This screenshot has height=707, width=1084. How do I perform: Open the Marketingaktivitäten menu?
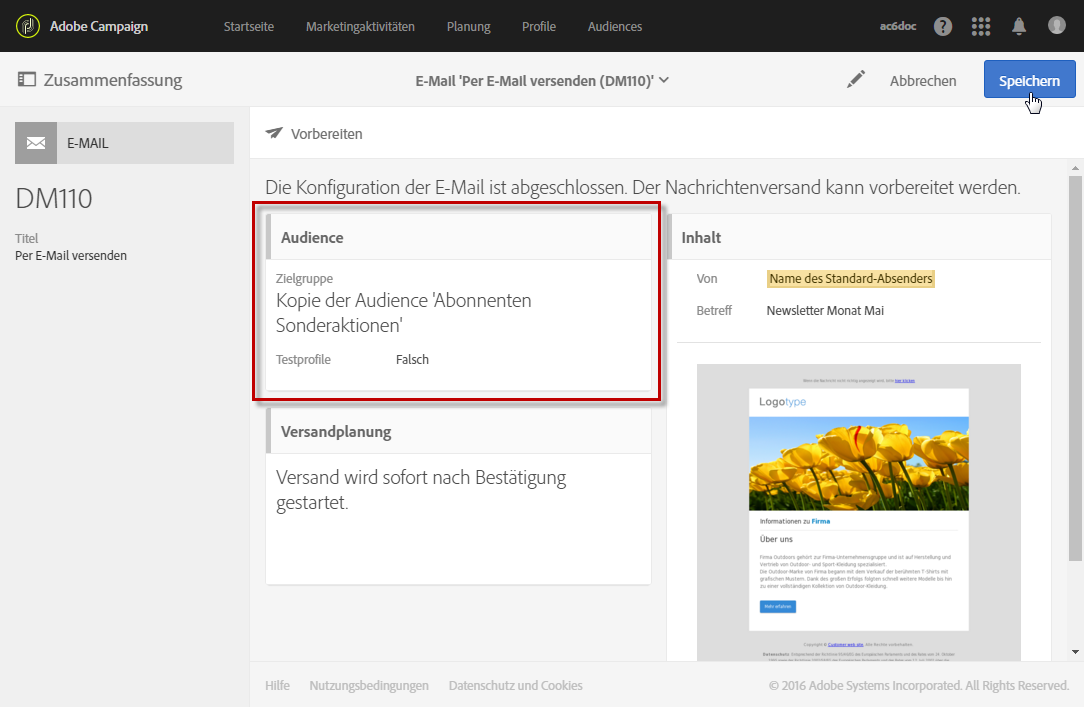[360, 26]
